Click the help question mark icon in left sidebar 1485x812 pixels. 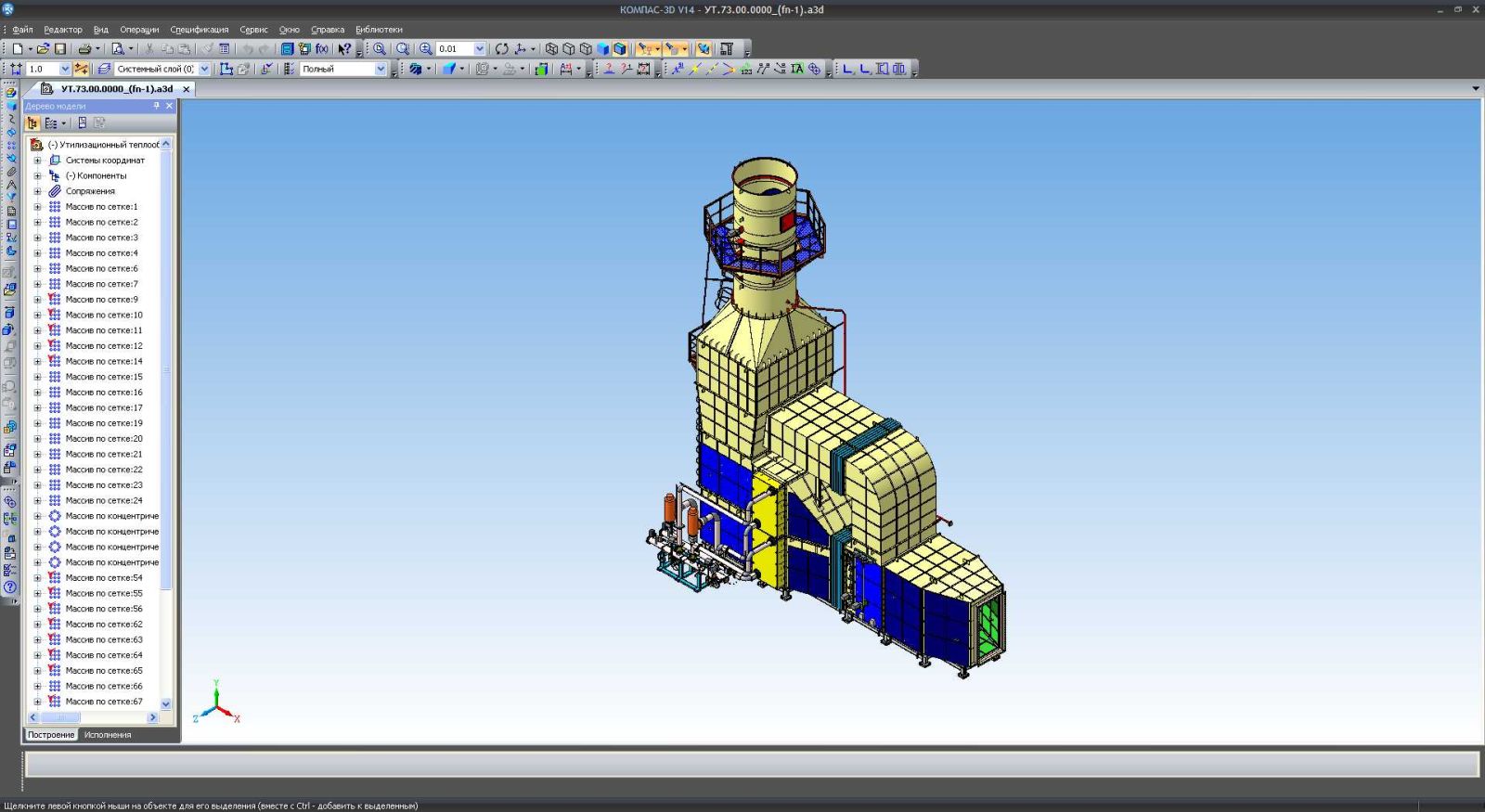click(10, 586)
